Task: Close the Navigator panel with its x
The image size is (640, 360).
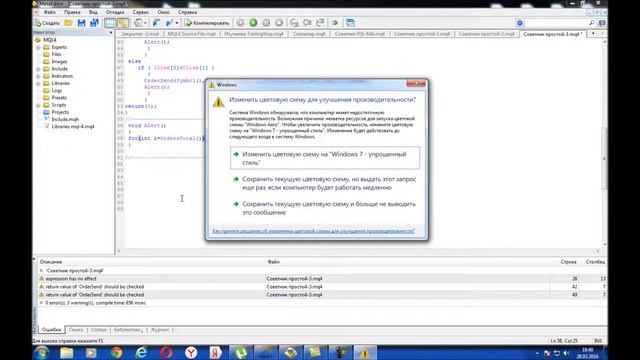Action: (111, 32)
